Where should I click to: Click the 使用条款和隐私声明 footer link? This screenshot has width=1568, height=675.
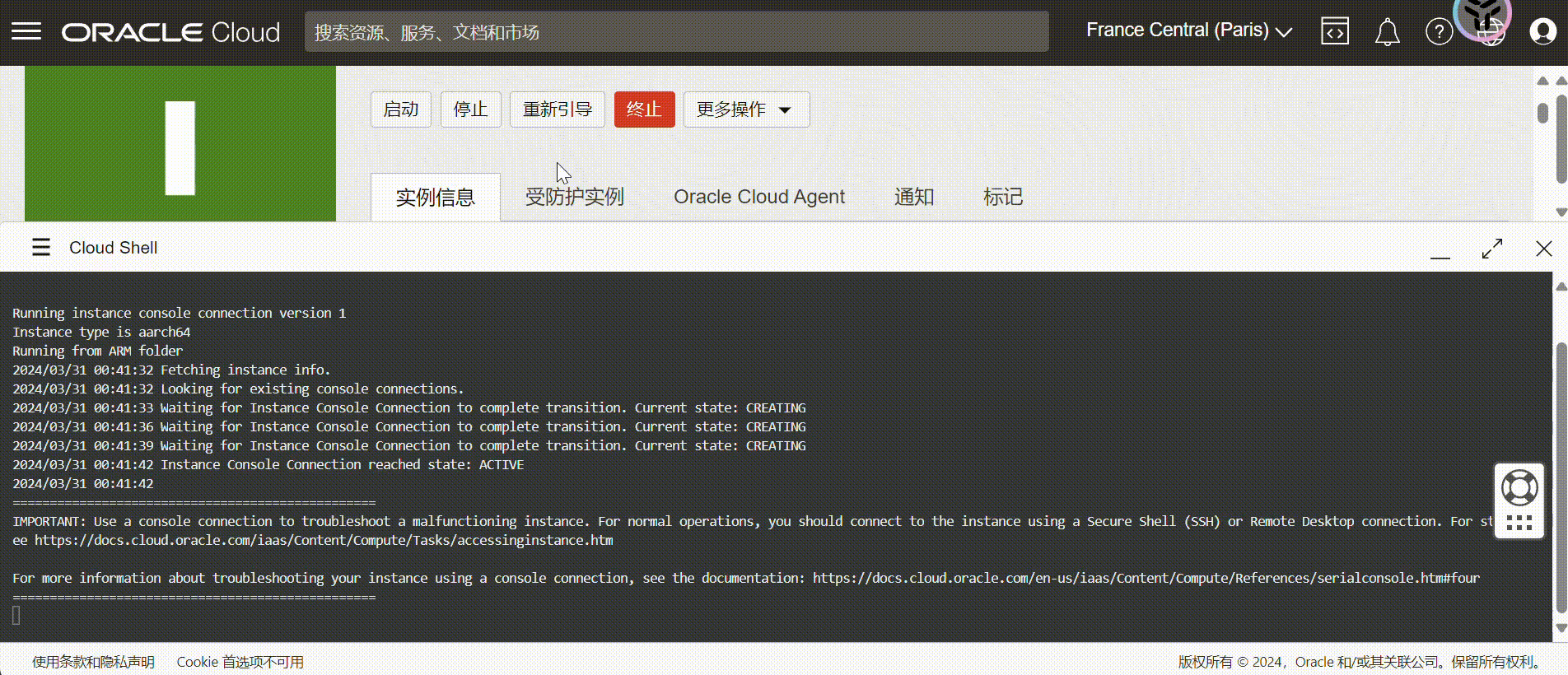pyautogui.click(x=93, y=662)
